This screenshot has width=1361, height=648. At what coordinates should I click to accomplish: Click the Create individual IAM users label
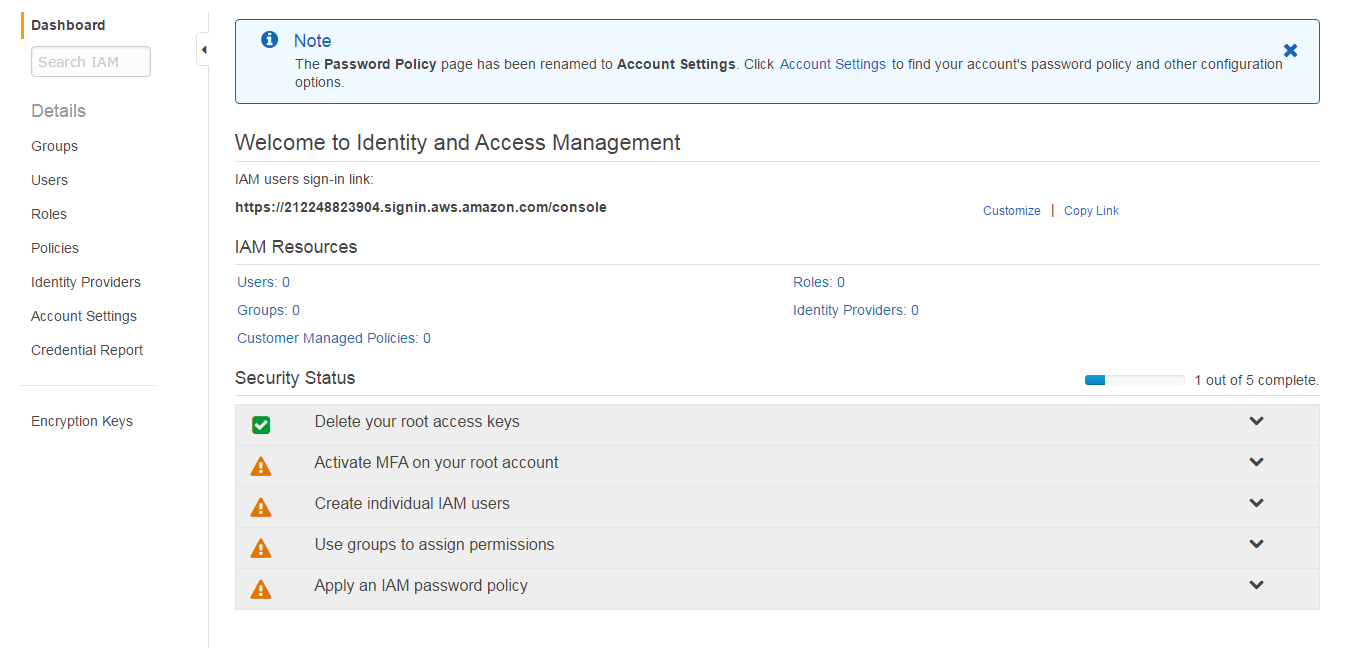tap(412, 503)
